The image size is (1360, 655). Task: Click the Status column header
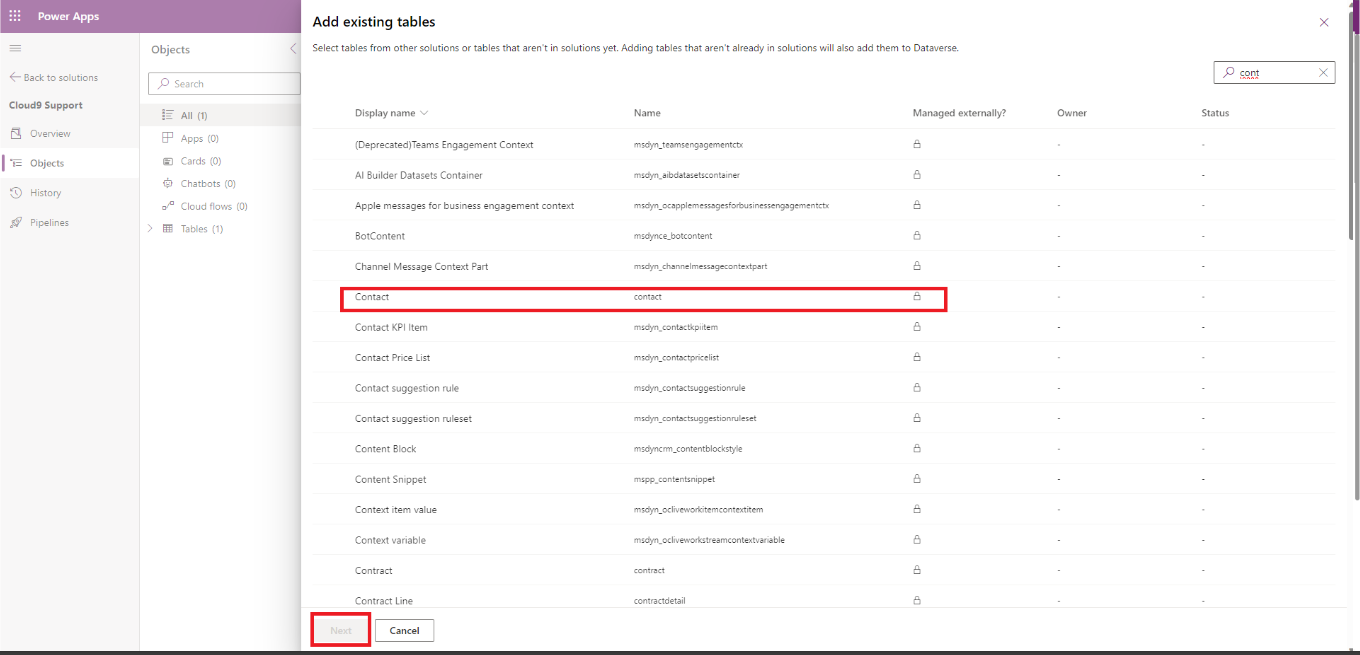click(x=1215, y=113)
